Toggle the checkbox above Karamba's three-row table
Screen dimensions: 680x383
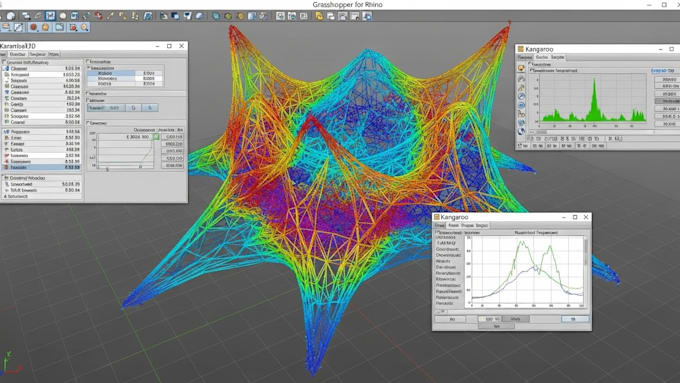[89, 68]
